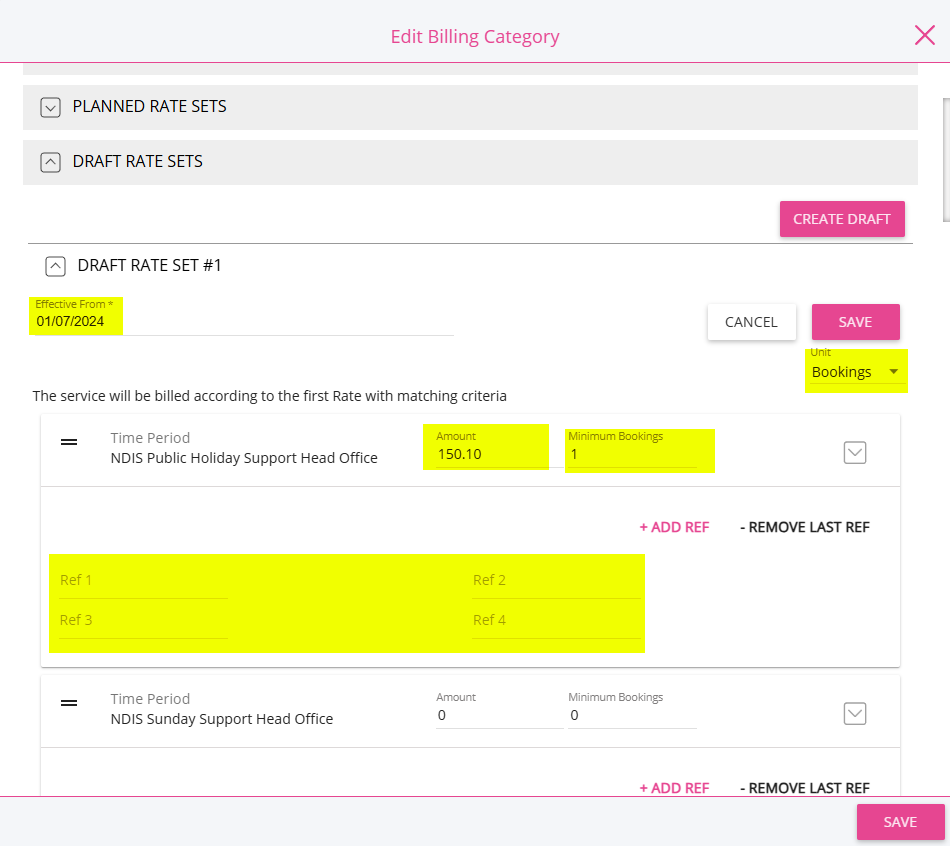Expand the Sunday Support rate chevron
950x846 pixels.
tap(854, 714)
